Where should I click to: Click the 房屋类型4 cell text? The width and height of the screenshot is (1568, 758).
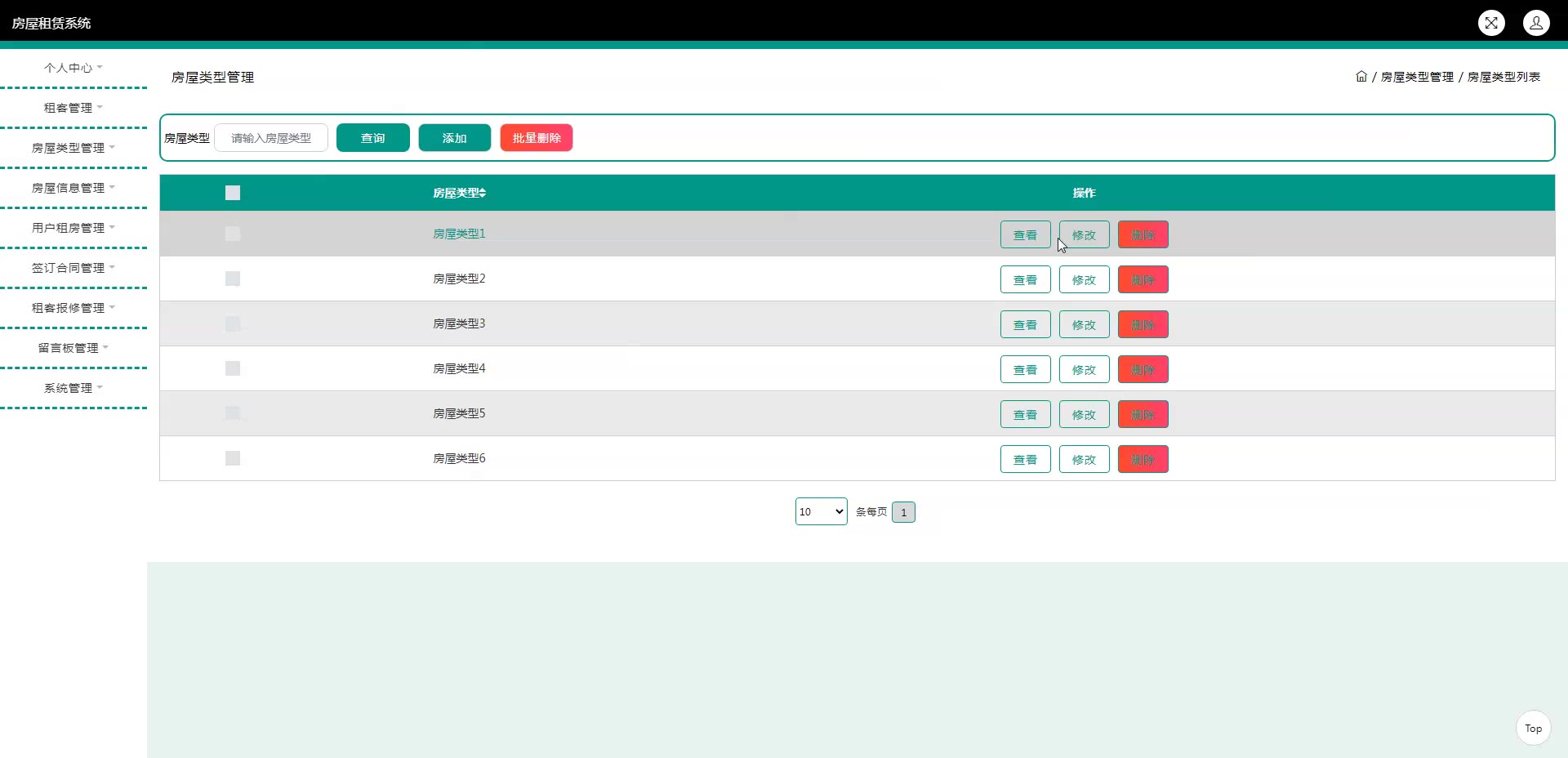pyautogui.click(x=459, y=368)
